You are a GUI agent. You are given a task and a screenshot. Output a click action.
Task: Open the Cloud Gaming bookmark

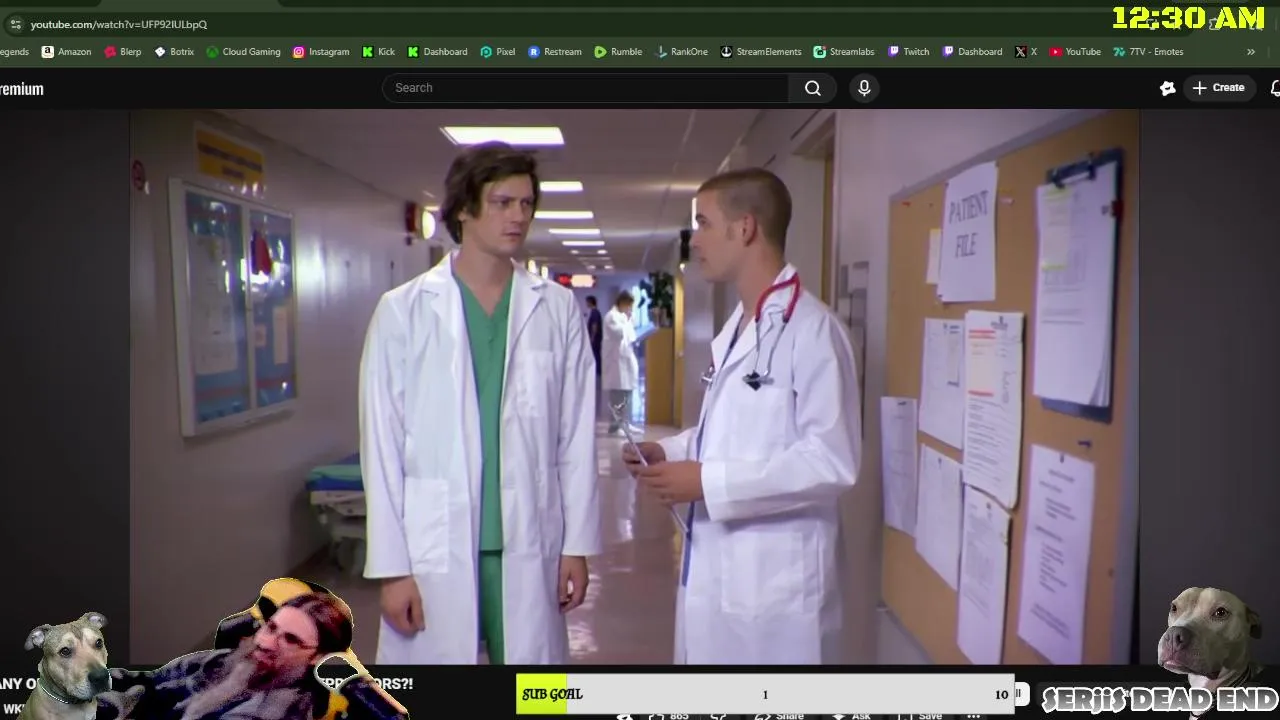click(x=243, y=52)
